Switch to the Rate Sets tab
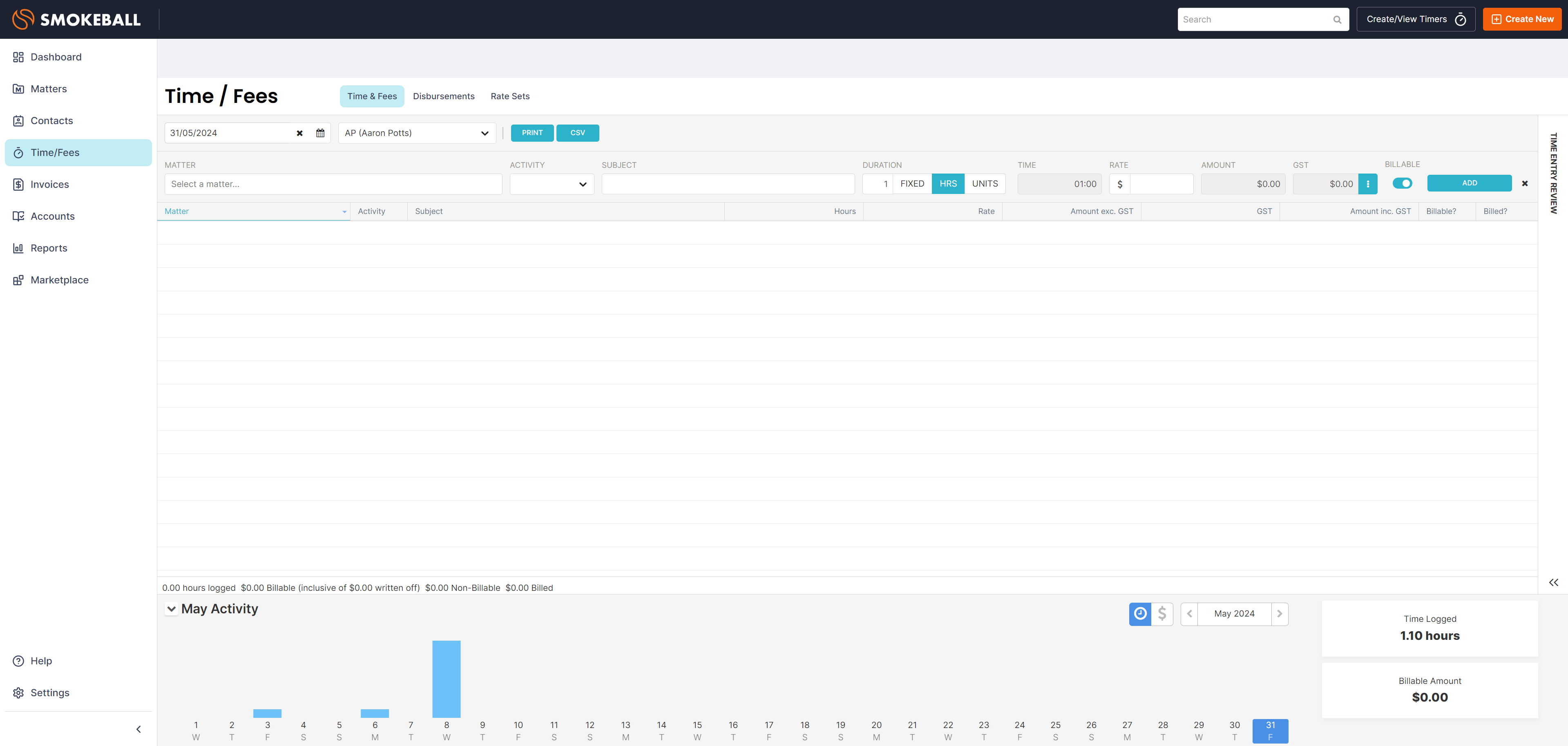Image resolution: width=1568 pixels, height=746 pixels. tap(510, 96)
